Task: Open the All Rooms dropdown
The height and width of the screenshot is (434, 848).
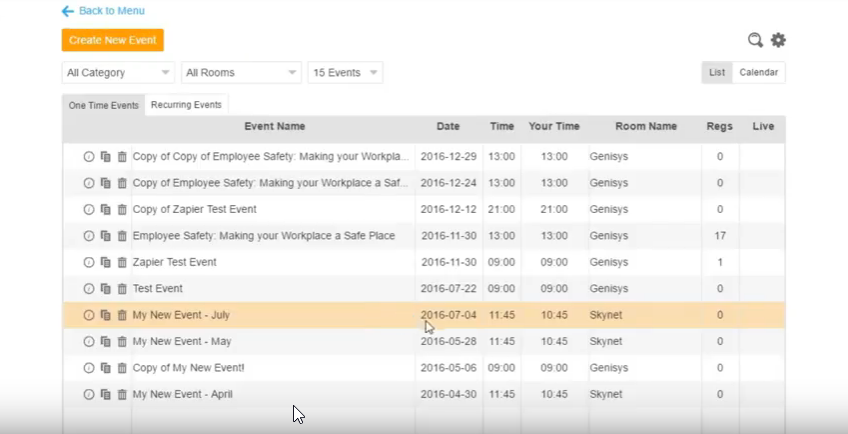Action: point(240,73)
